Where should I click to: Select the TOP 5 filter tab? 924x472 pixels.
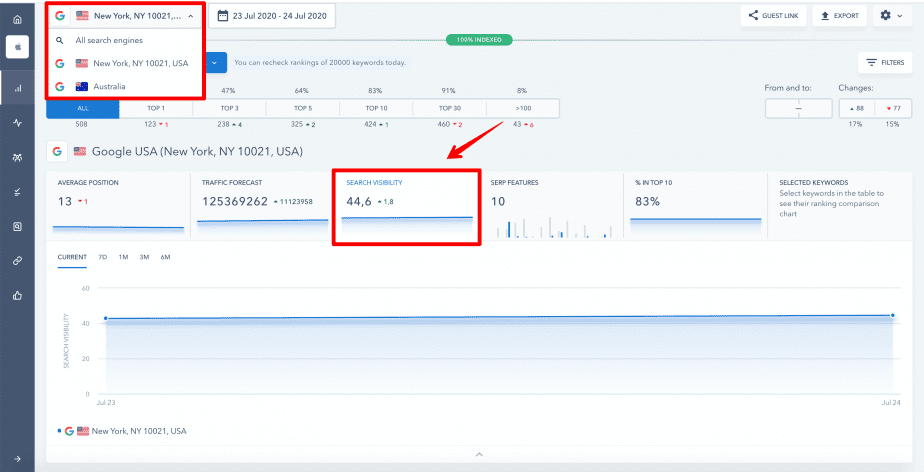(303, 108)
